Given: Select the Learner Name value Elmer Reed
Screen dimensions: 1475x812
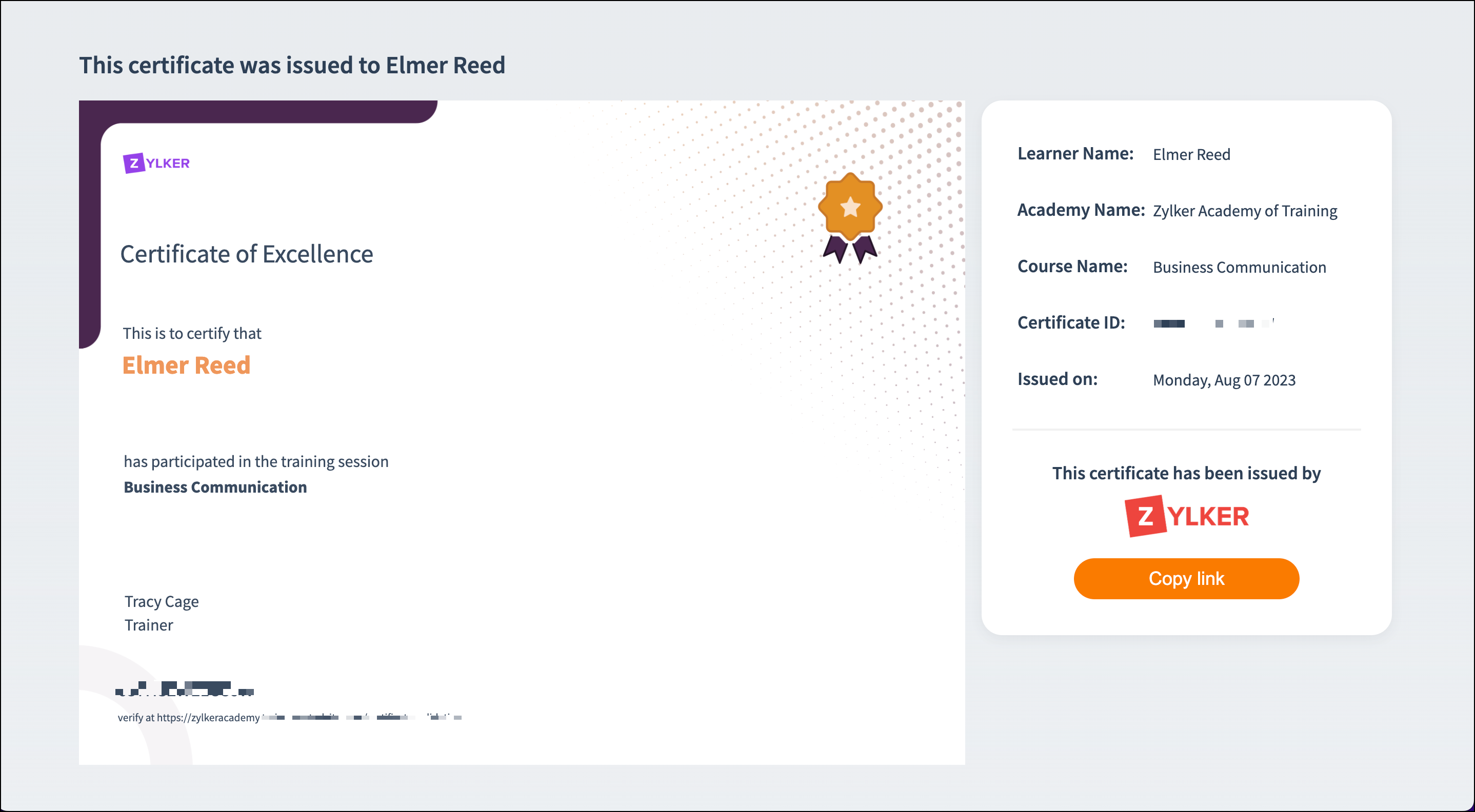Looking at the screenshot, I should point(1191,154).
